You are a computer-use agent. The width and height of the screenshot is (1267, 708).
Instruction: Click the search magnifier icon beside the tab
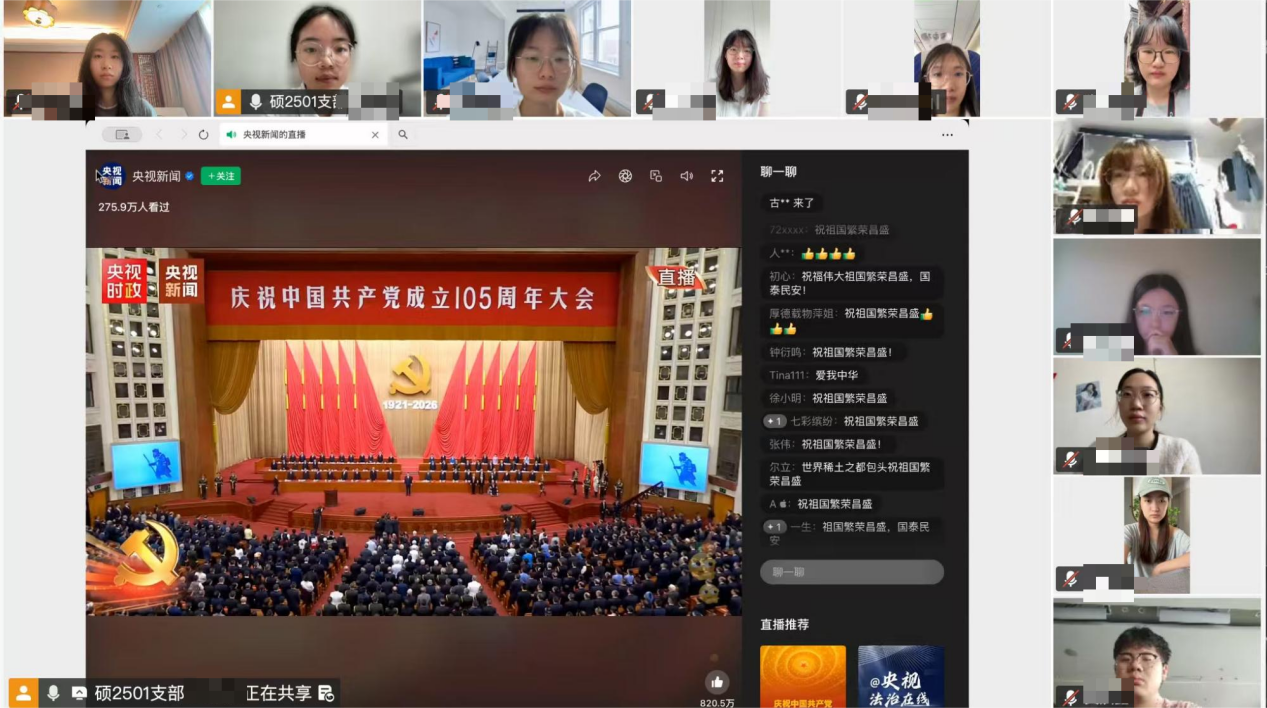tap(403, 134)
